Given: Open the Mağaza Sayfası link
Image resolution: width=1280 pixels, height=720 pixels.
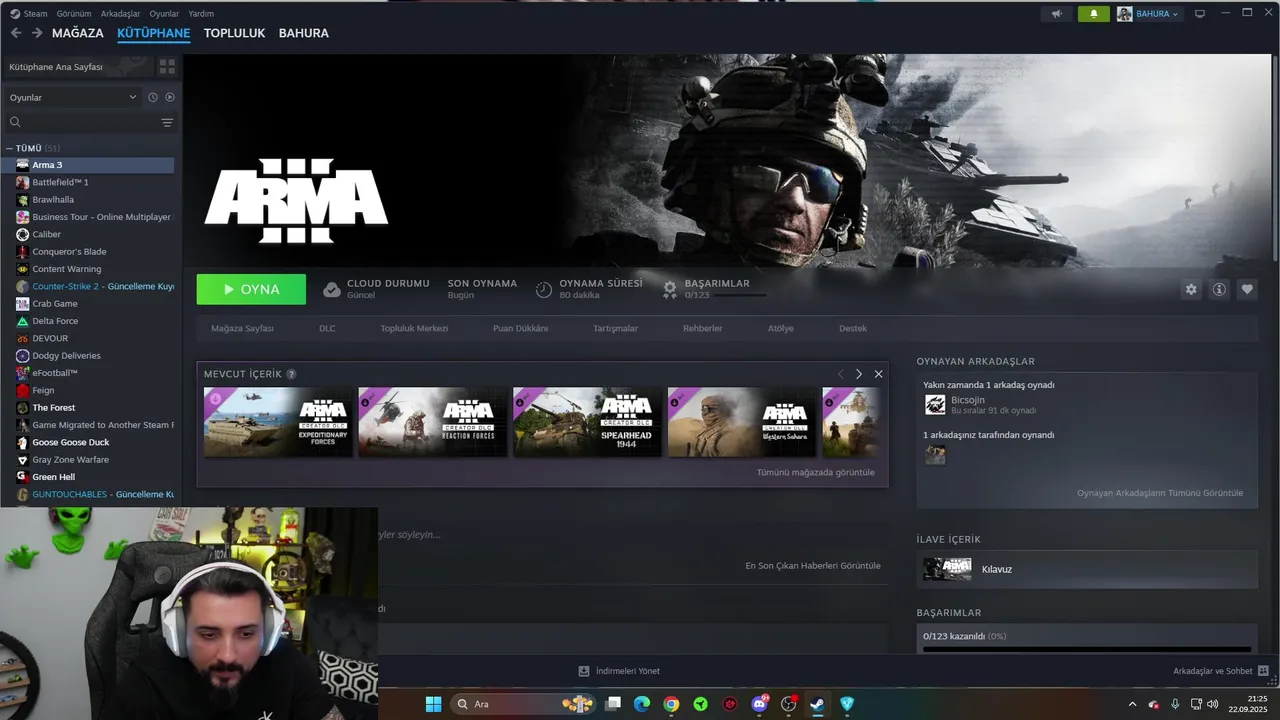Looking at the screenshot, I should click(242, 328).
